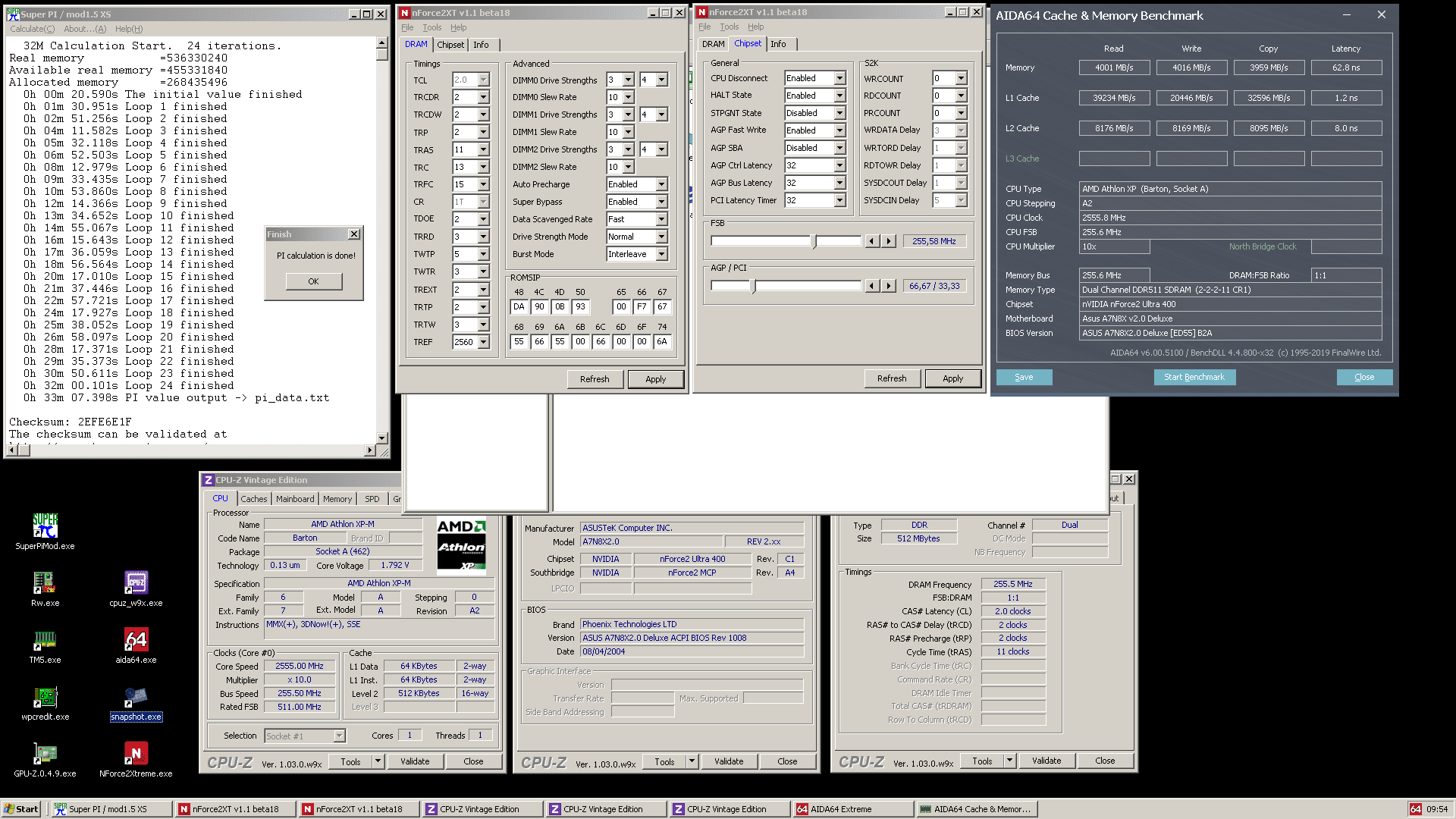This screenshot has width=1456, height=819.
Task: Click Apply in left nForce2XT window
Action: 655,379
